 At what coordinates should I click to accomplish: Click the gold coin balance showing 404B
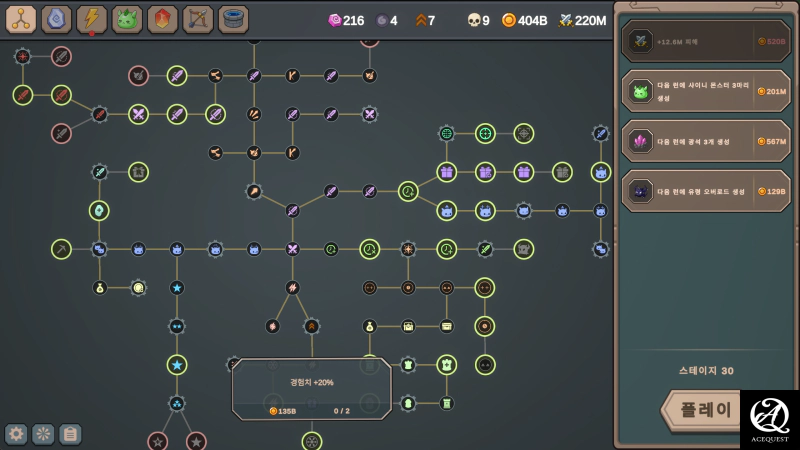[523, 20]
